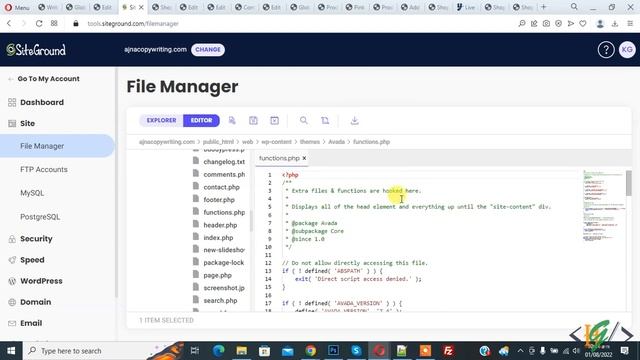The height and width of the screenshot is (360, 640).
Task: Click the address bar URL field
Action: (x=133, y=24)
